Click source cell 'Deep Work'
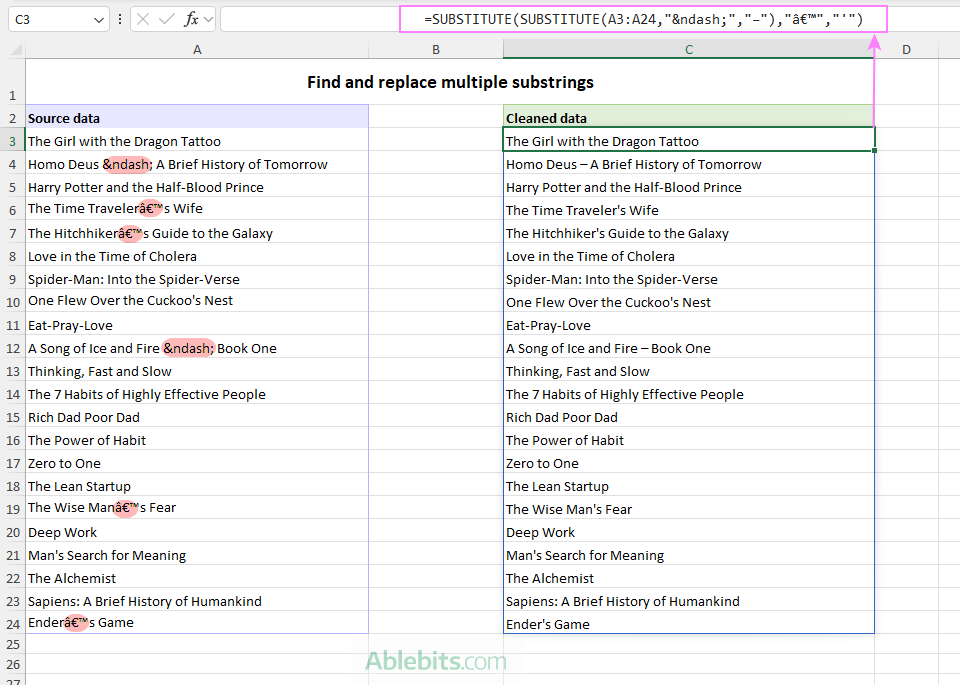The image size is (960, 685). (197, 531)
